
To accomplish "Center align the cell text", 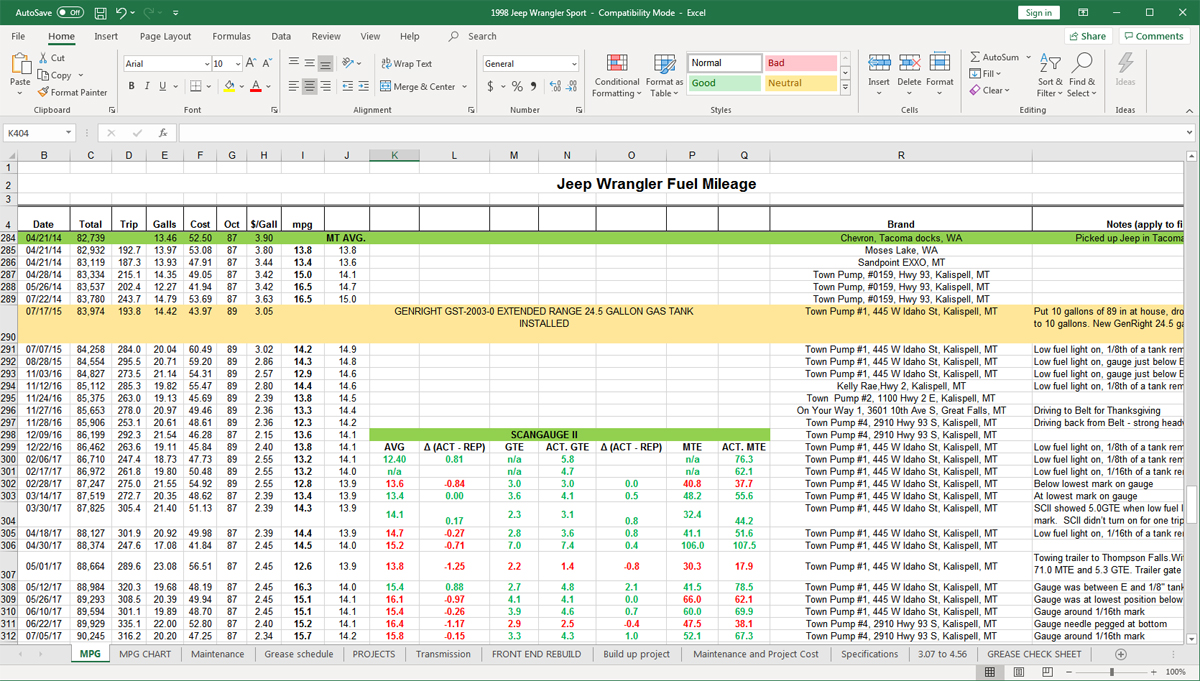I will (x=310, y=87).
